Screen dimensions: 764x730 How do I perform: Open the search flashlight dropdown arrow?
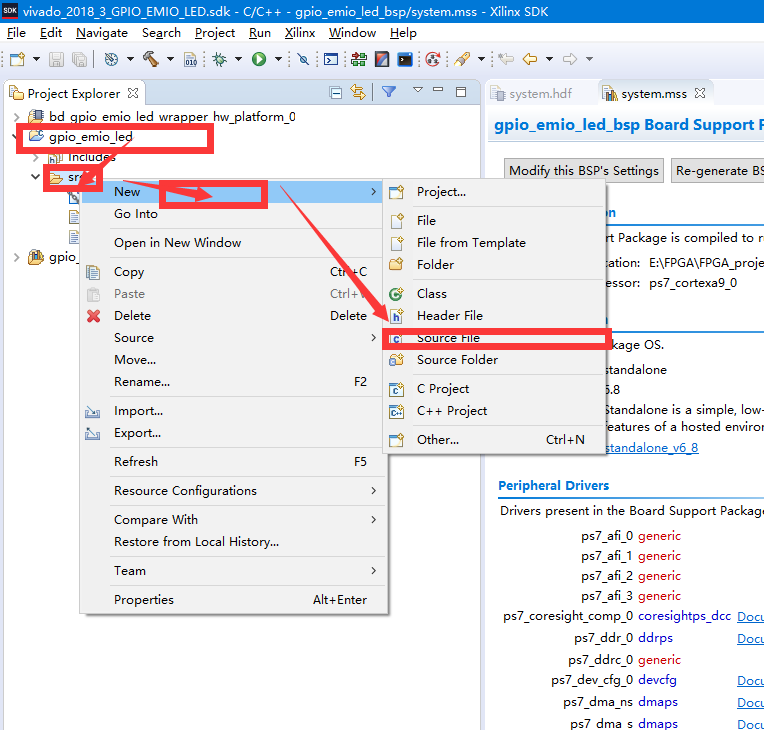(481, 59)
